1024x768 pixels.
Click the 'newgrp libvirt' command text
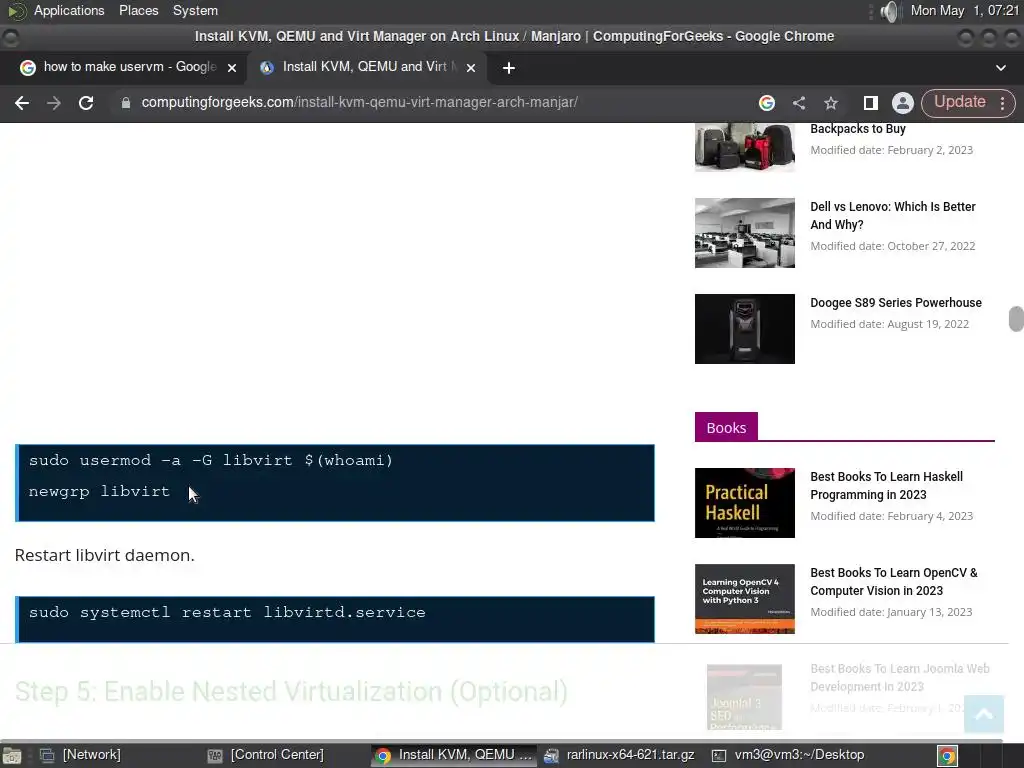tap(99, 491)
